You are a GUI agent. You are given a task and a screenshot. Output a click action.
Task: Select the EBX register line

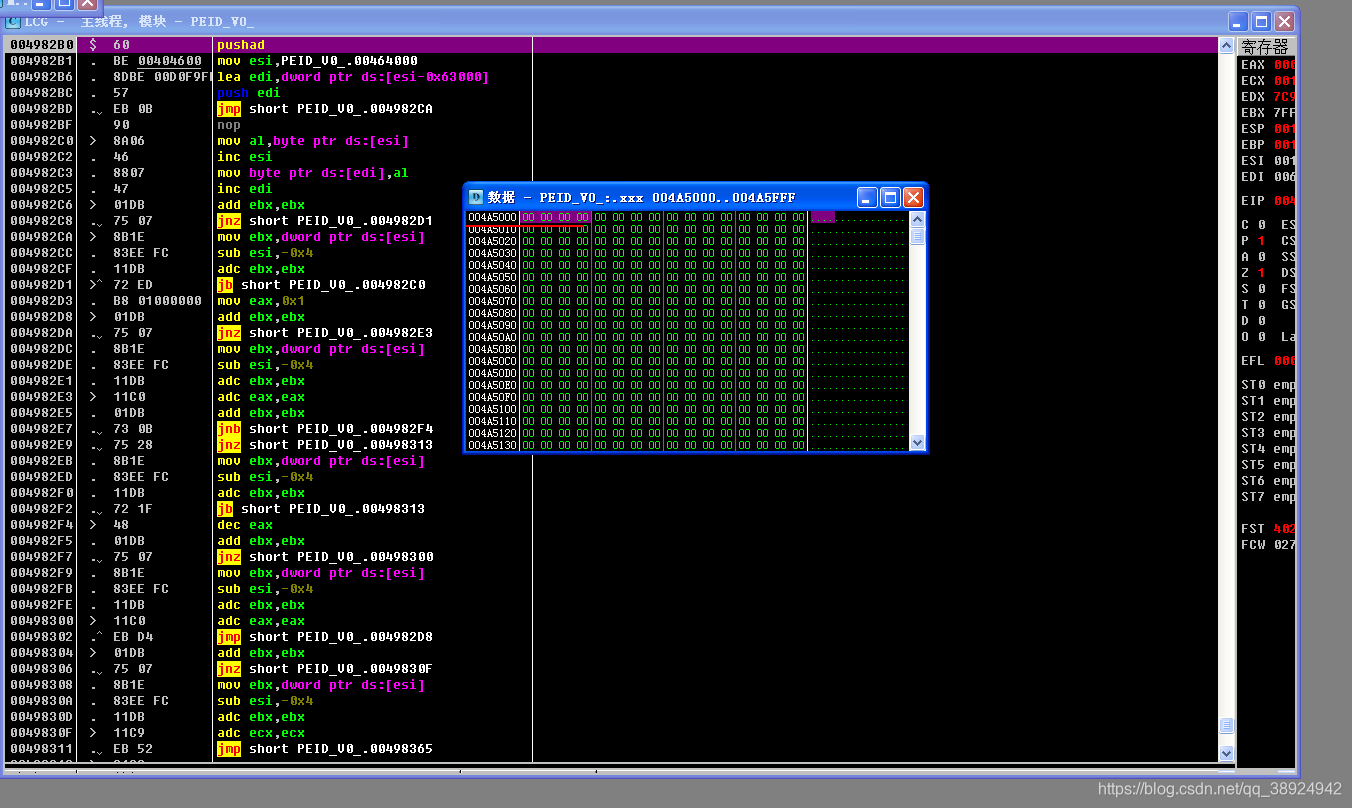1268,113
